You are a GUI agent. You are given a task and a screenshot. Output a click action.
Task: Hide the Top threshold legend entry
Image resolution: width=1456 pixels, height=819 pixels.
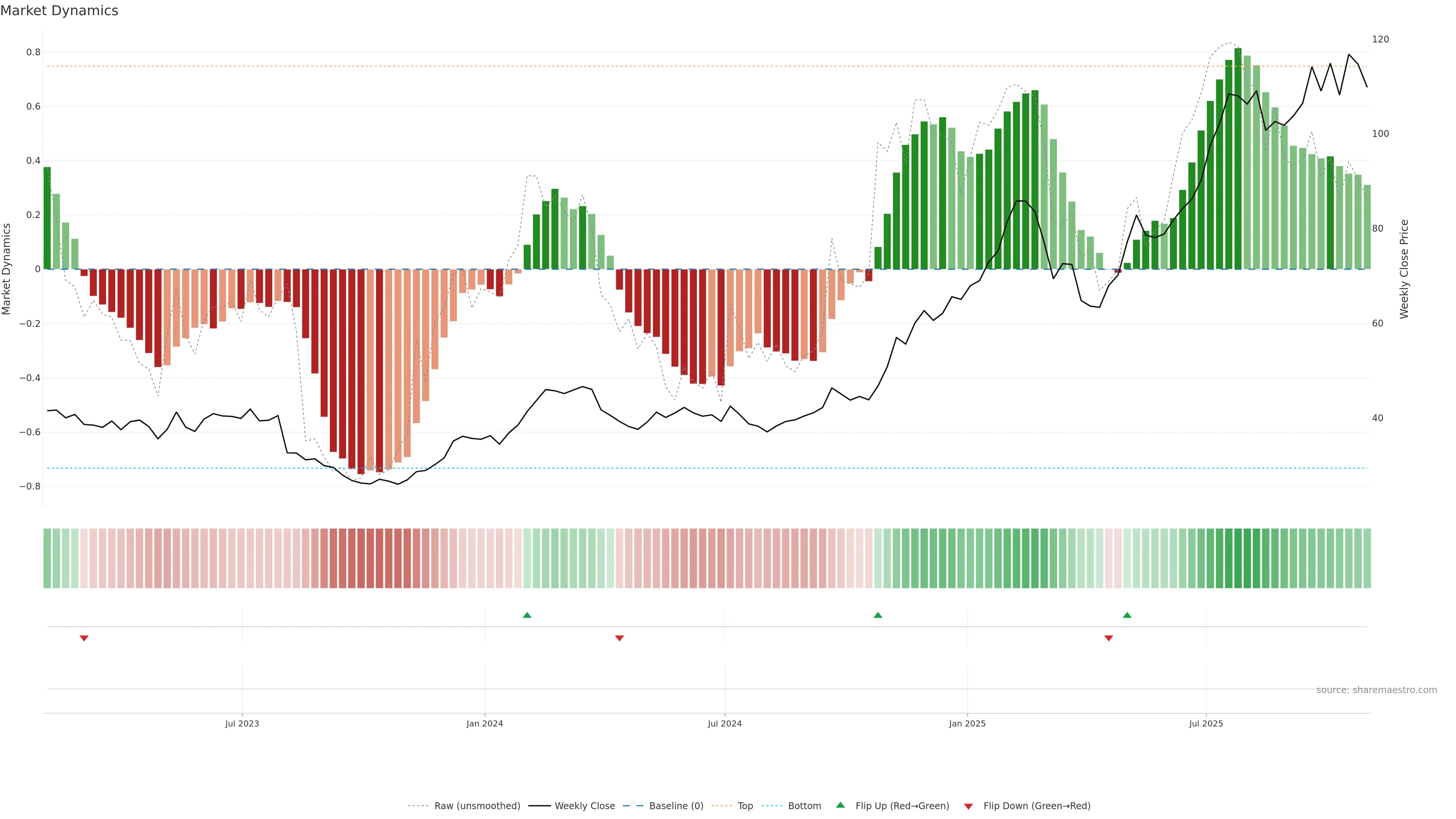pyautogui.click(x=745, y=806)
